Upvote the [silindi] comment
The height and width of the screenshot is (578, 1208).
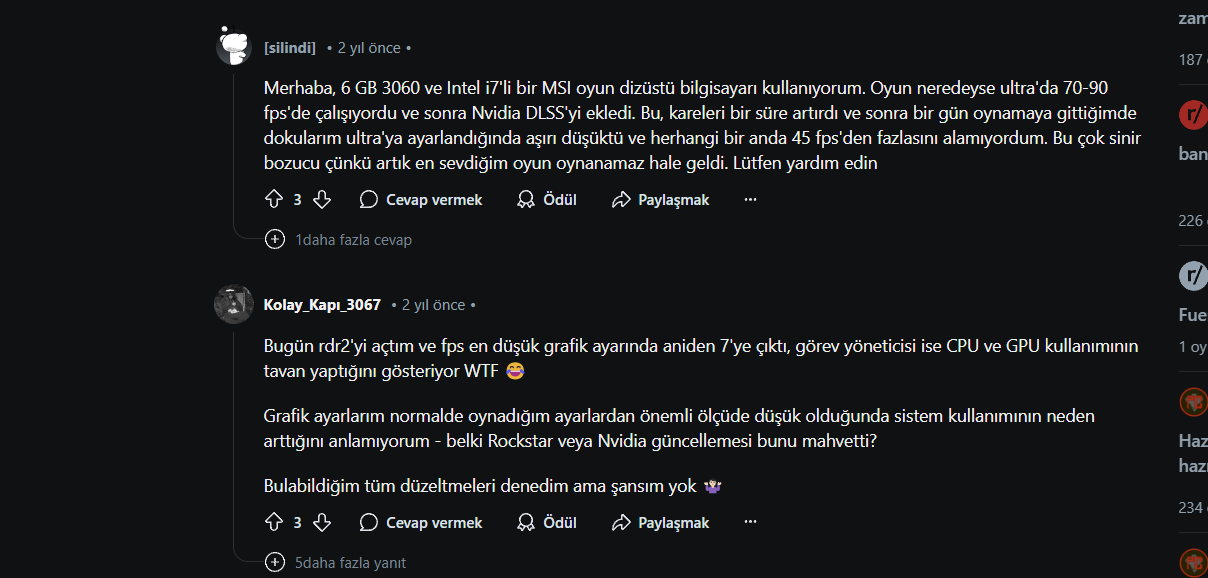[274, 200]
